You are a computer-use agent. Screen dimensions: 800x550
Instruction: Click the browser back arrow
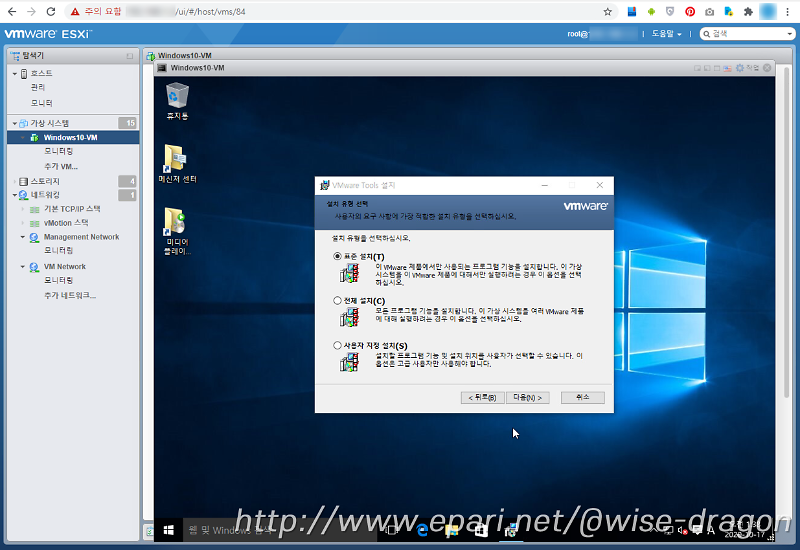(12, 11)
